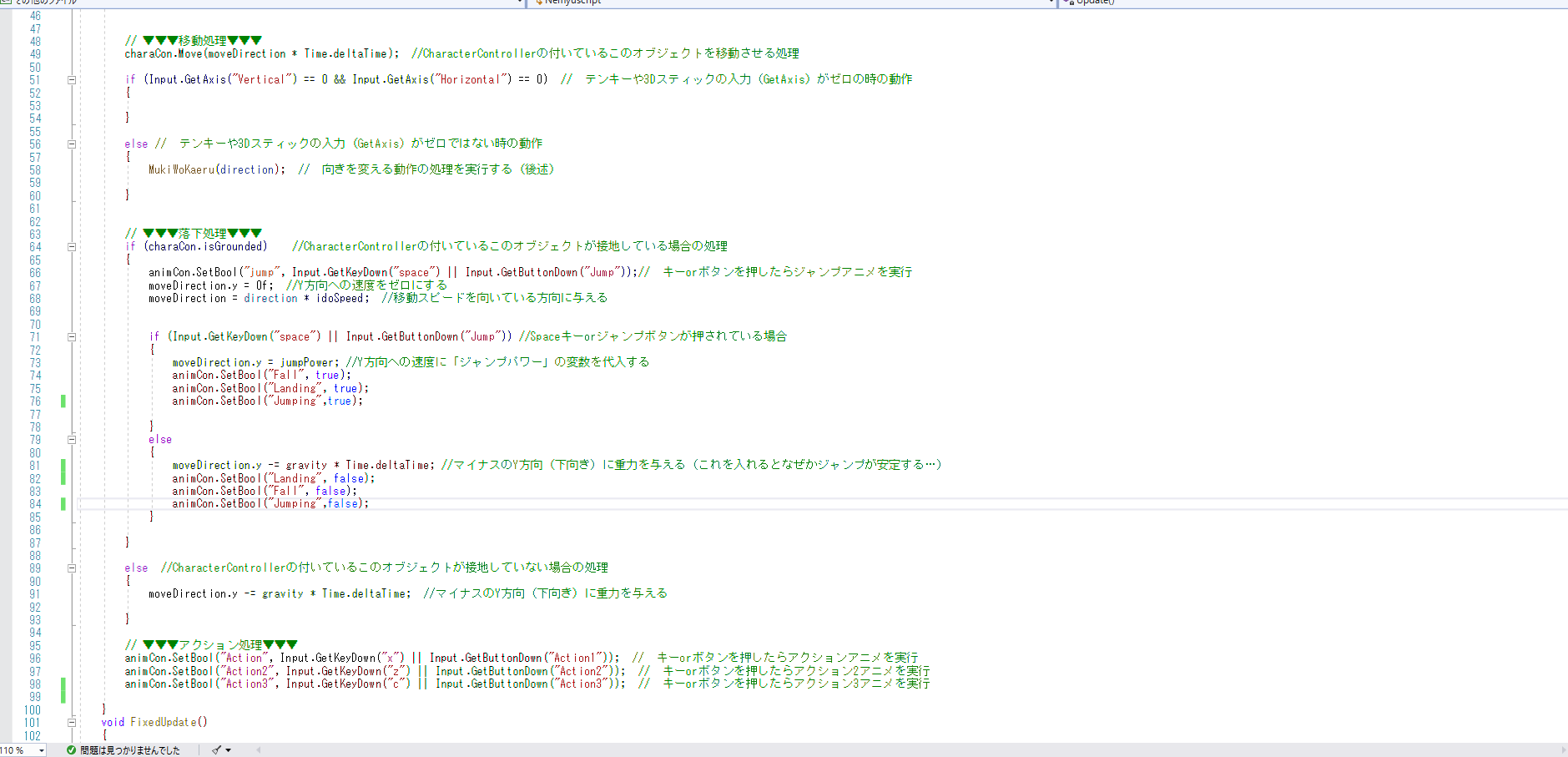
Task: Click the left horizontal scrollbar arrow
Action: (x=259, y=749)
